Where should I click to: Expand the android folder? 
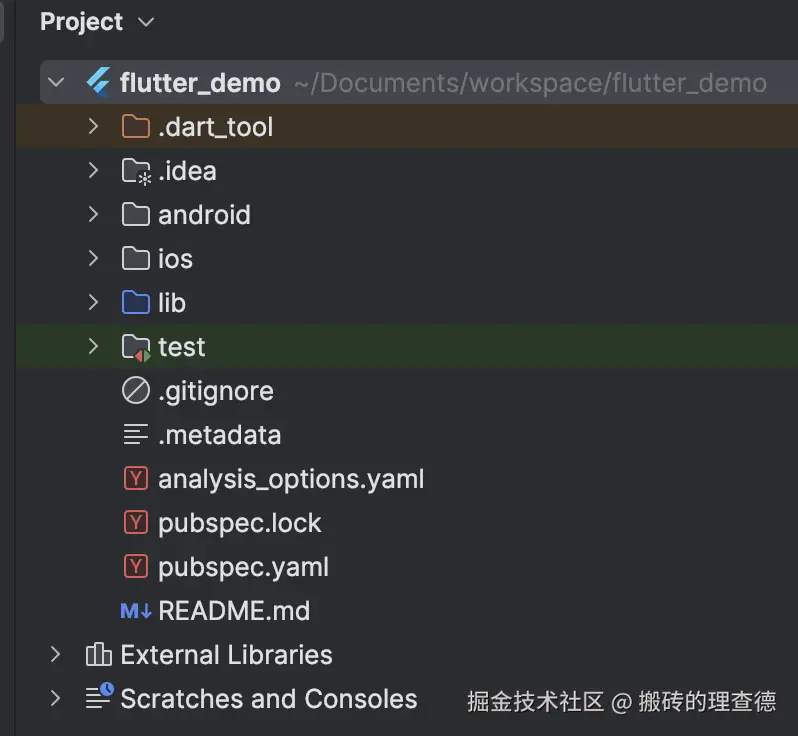(93, 215)
